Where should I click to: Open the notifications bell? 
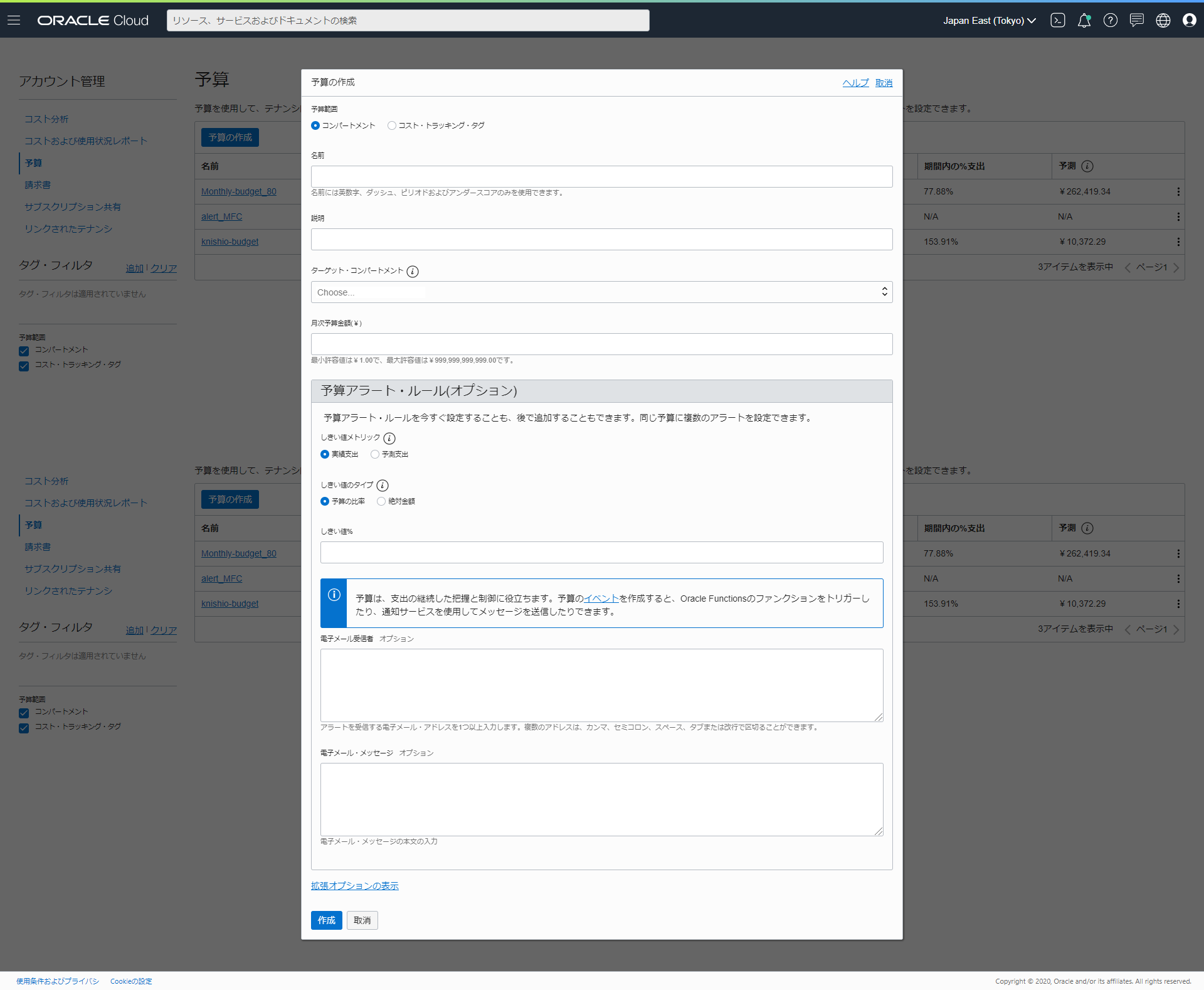1084,20
